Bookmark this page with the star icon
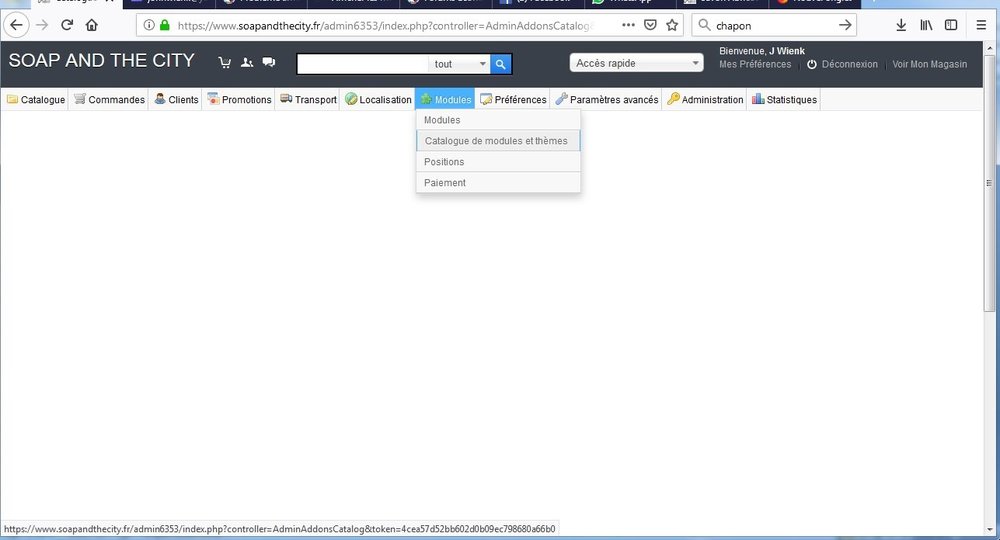1000x540 pixels. [x=672, y=26]
